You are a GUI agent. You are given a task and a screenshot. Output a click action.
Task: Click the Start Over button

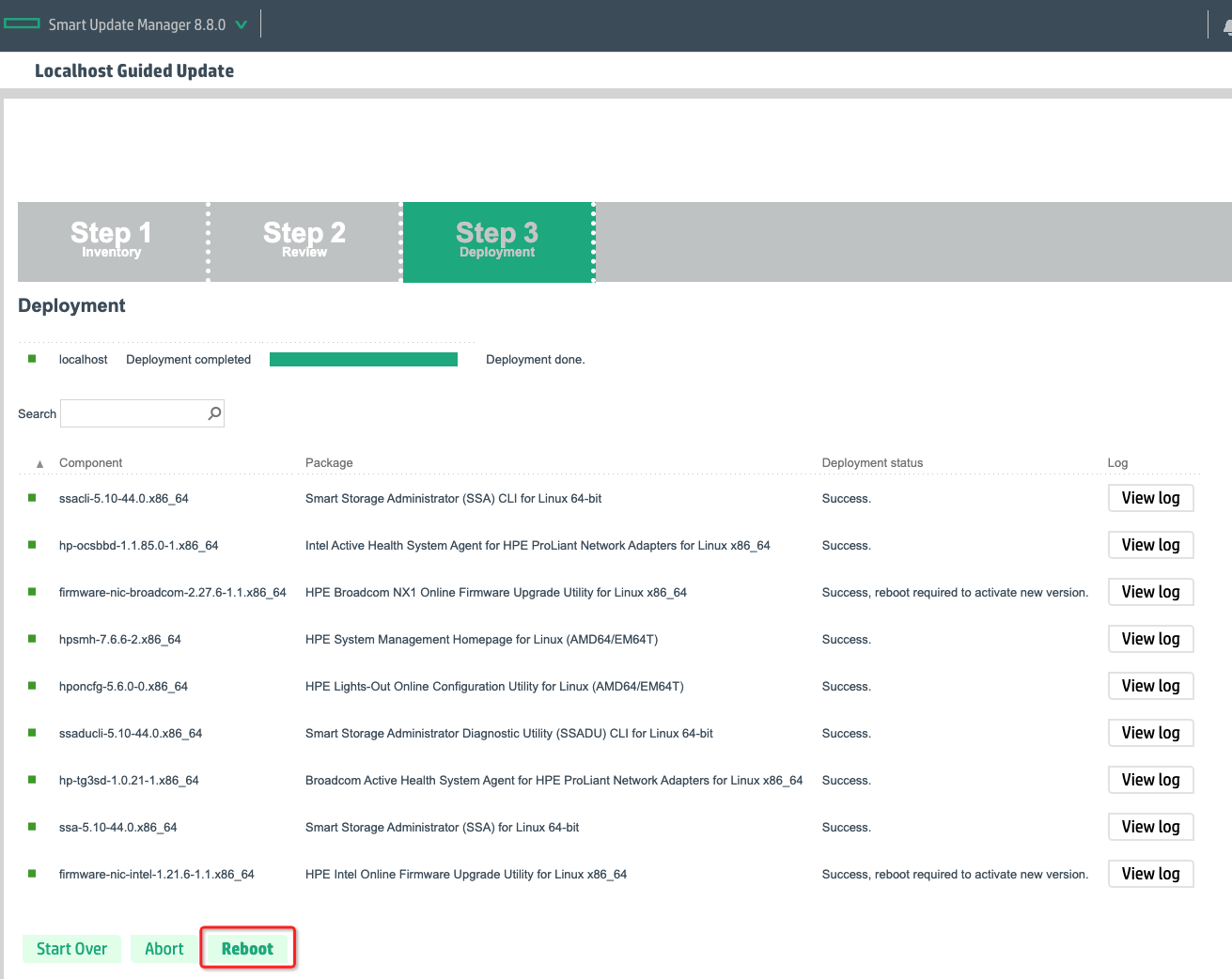[71, 949]
